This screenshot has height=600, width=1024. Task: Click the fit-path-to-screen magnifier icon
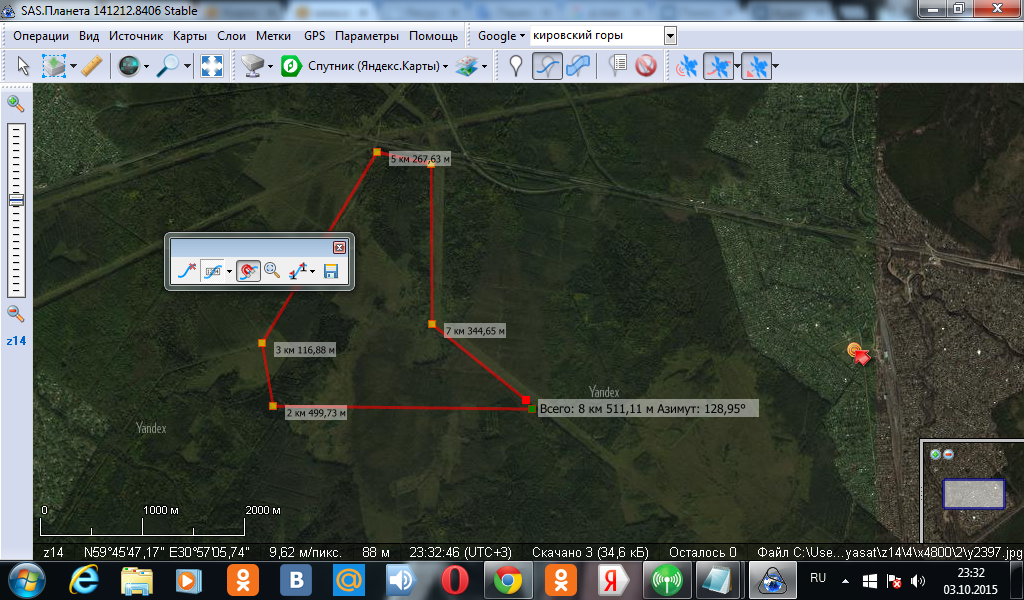click(272, 270)
